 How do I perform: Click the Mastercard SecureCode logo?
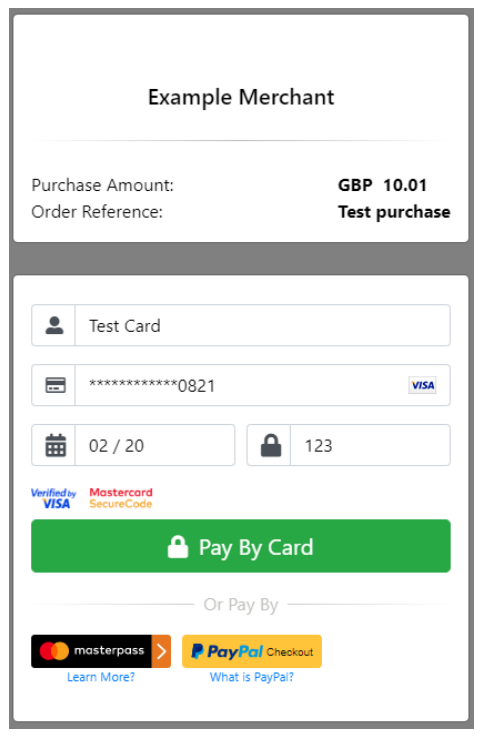point(121,498)
